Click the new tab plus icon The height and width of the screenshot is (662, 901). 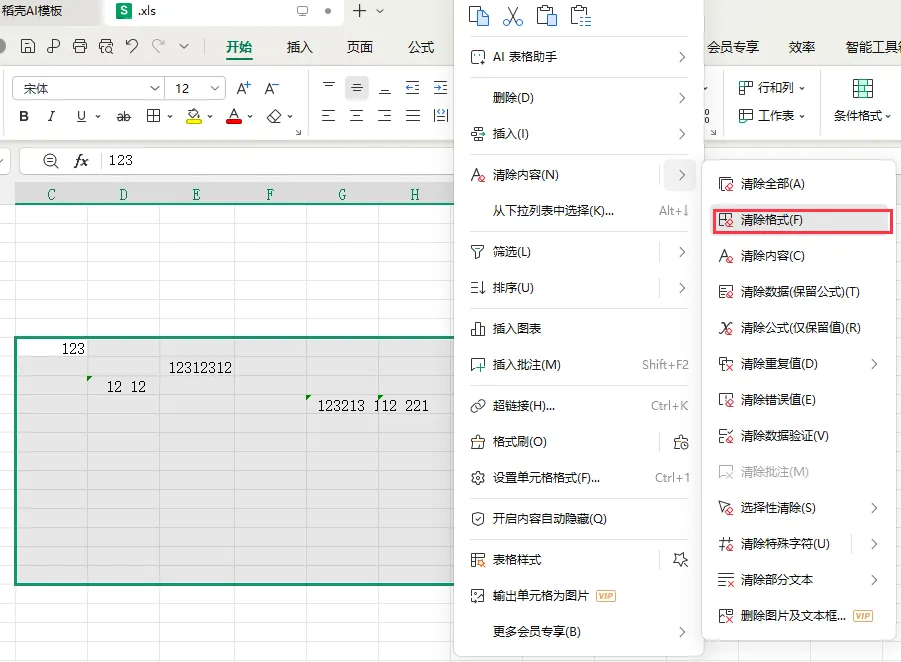(360, 11)
